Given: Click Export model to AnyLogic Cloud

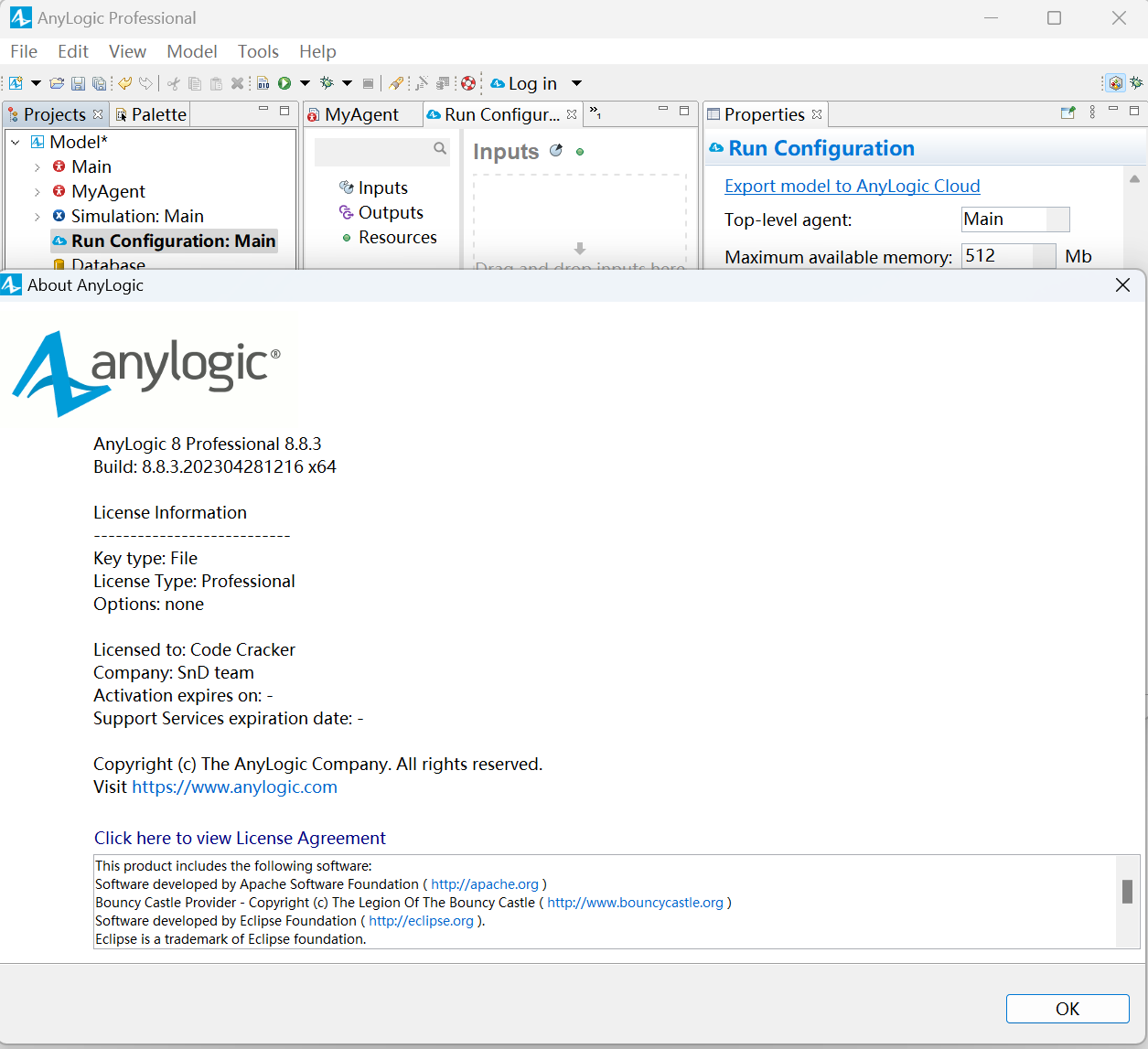Looking at the screenshot, I should point(852,186).
